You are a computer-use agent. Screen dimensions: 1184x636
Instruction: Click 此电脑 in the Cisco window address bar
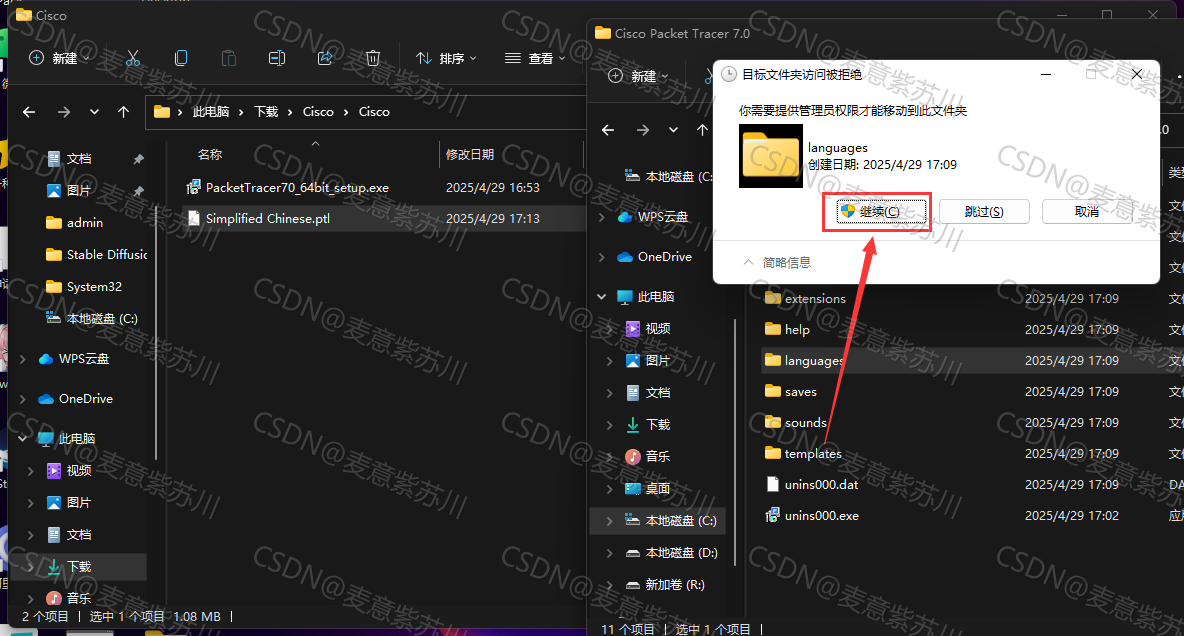point(211,112)
